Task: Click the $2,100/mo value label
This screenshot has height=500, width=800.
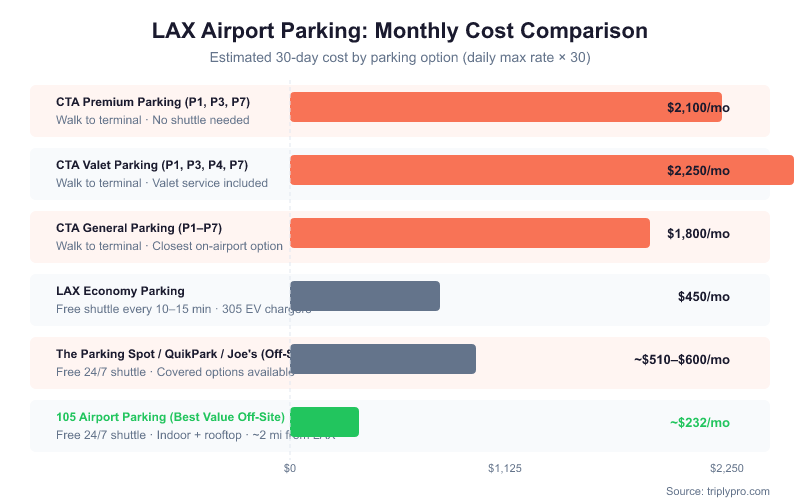Action: pyautogui.click(x=698, y=108)
